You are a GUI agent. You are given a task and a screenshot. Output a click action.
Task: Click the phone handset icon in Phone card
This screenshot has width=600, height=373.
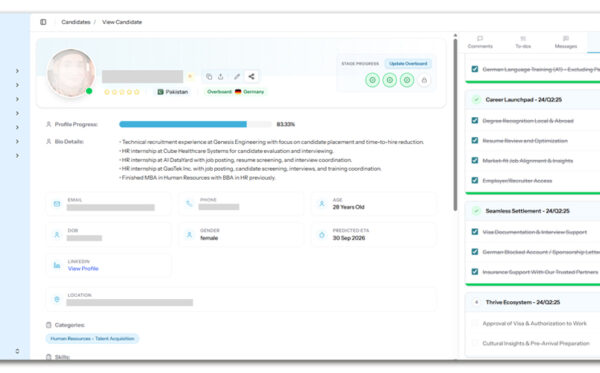pos(189,204)
